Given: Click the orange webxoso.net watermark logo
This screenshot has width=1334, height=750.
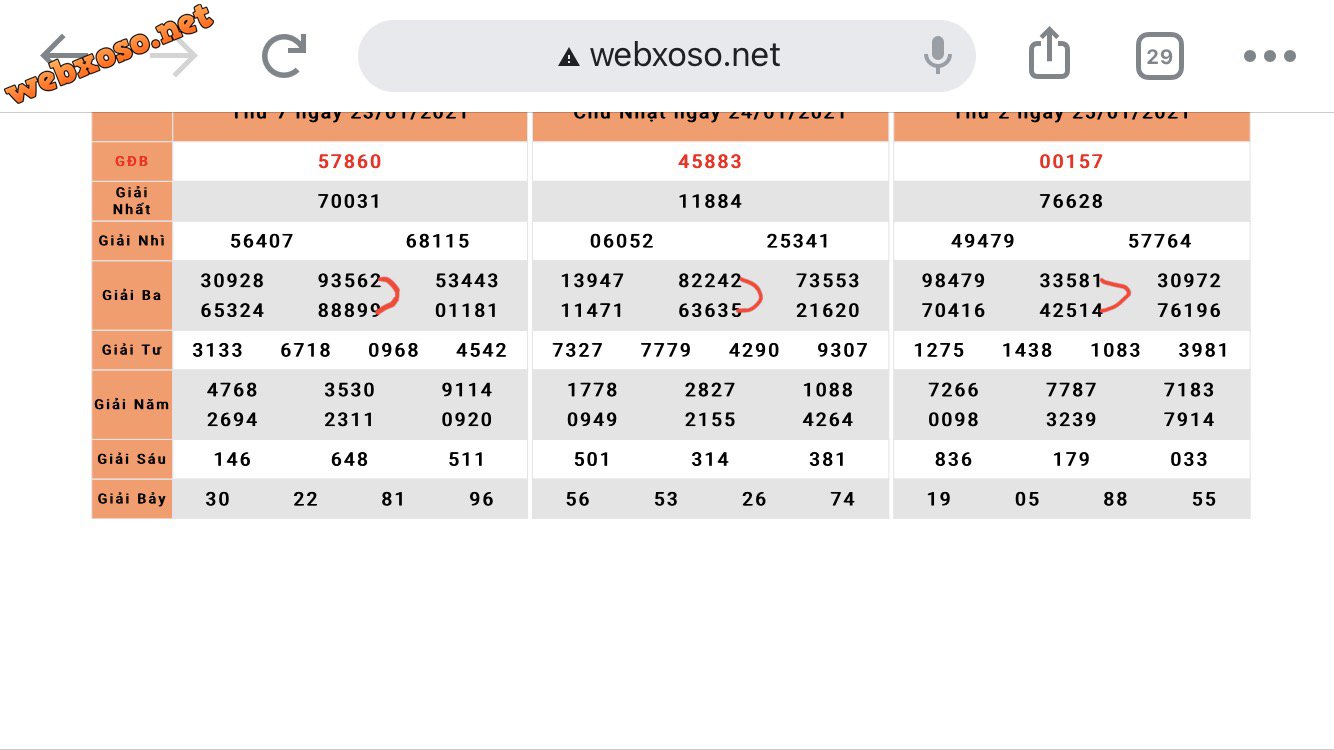Looking at the screenshot, I should (x=110, y=55).
